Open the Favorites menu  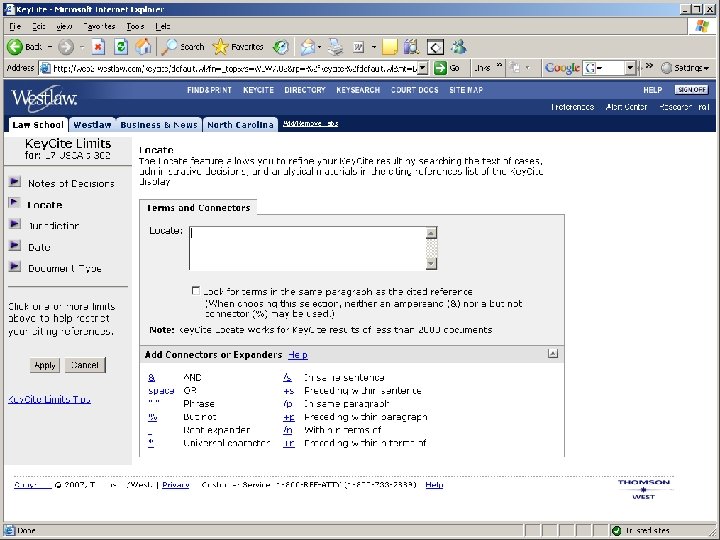tap(99, 27)
